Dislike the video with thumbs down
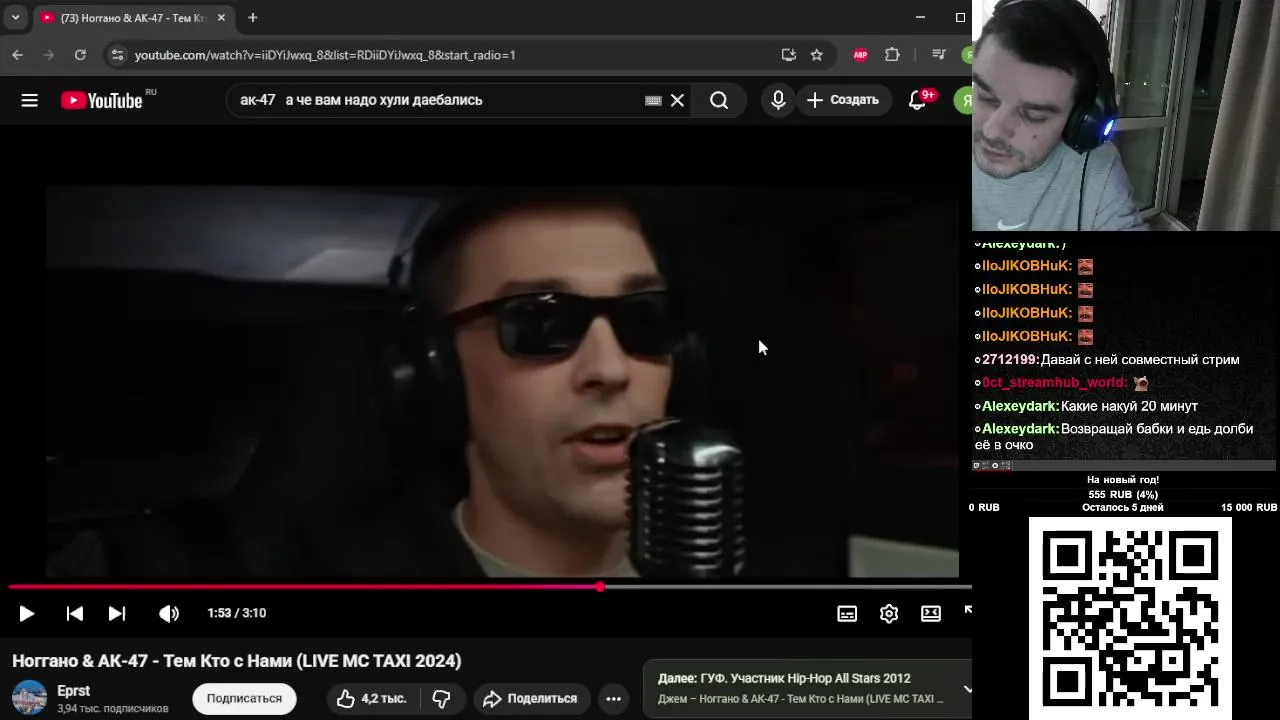Image resolution: width=1280 pixels, height=720 pixels. [441, 698]
